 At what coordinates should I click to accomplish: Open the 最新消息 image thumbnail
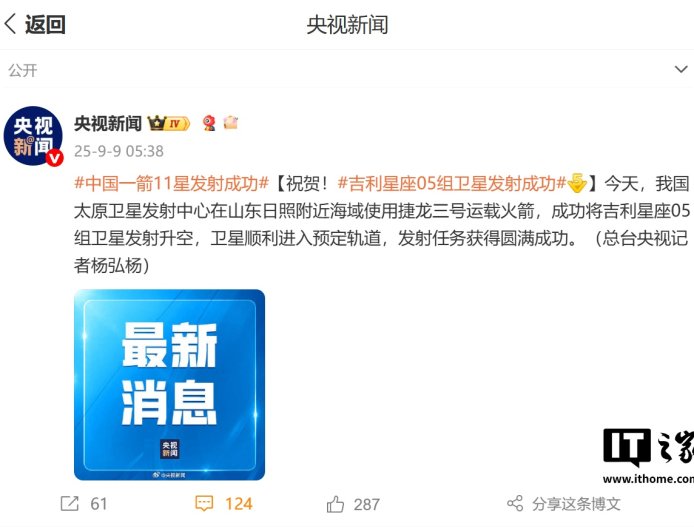(170, 385)
